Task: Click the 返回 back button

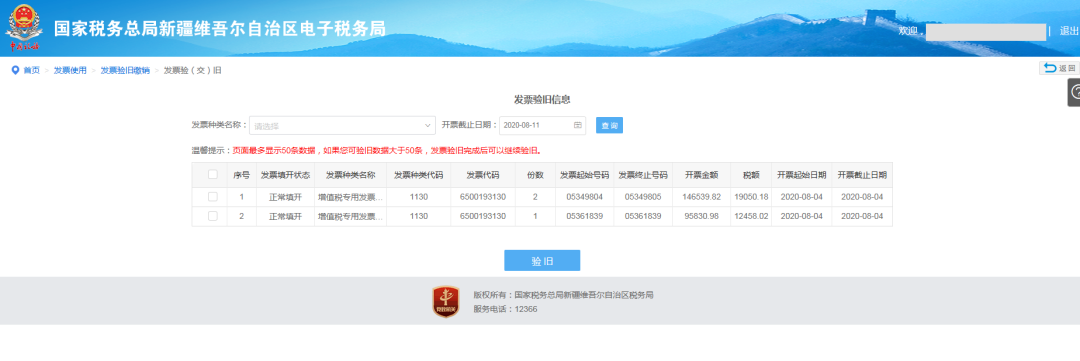Action: click(x=1059, y=68)
